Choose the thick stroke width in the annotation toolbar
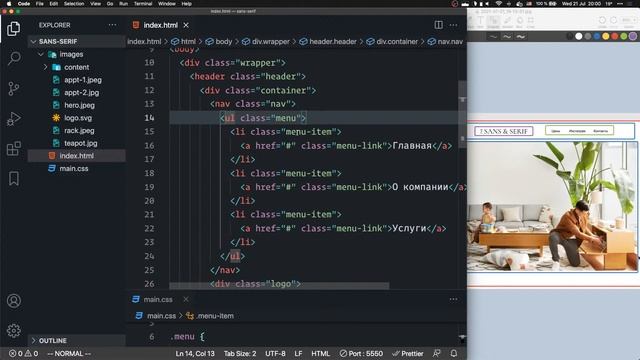The width and height of the screenshot is (640, 360). point(520,37)
